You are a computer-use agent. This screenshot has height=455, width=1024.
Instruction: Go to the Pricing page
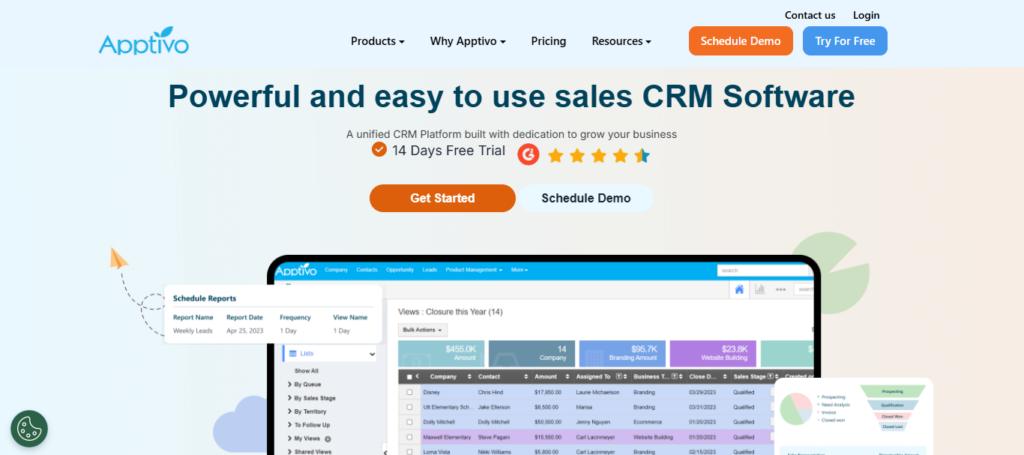coord(549,41)
